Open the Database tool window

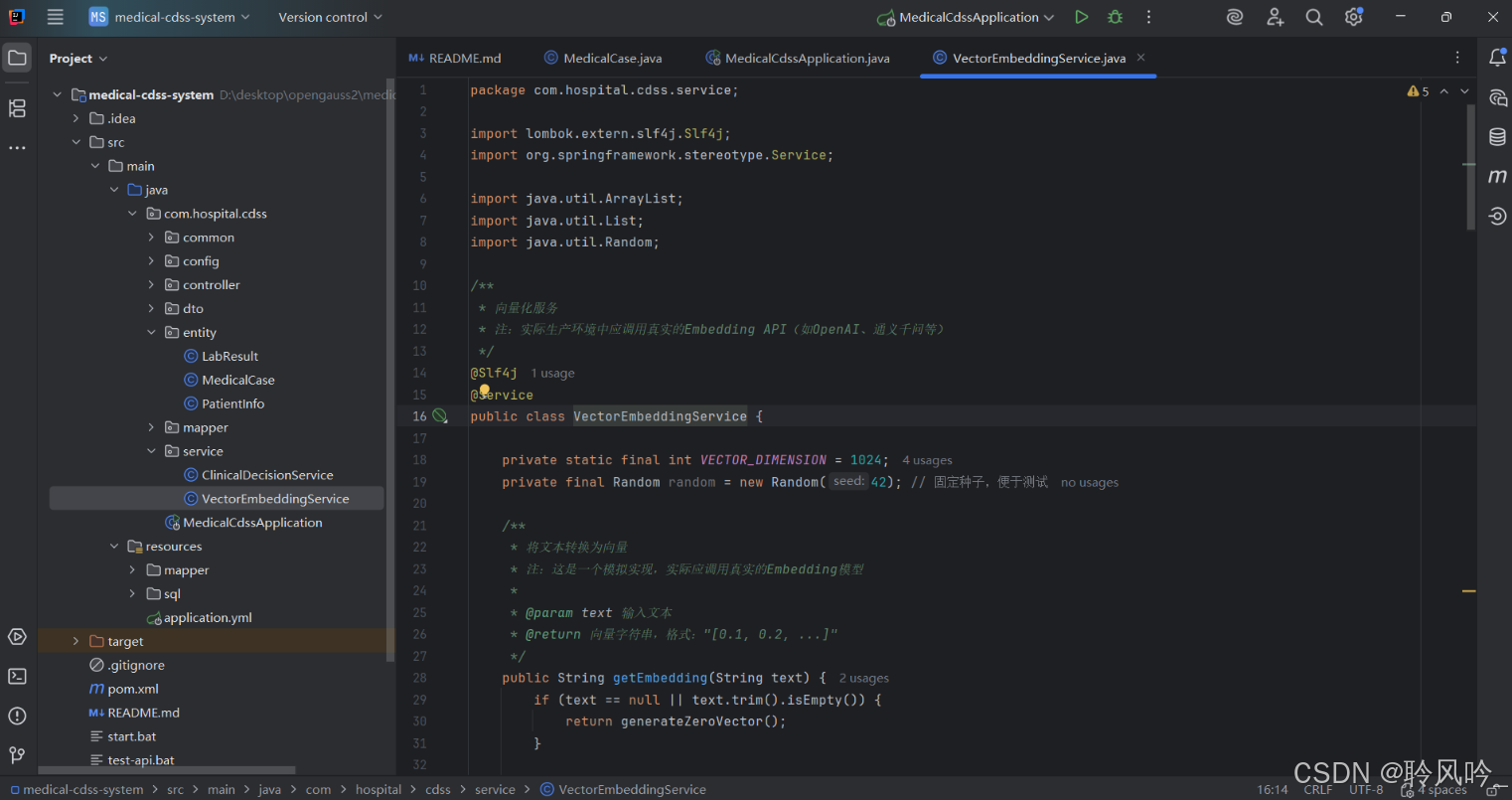pos(1497,137)
